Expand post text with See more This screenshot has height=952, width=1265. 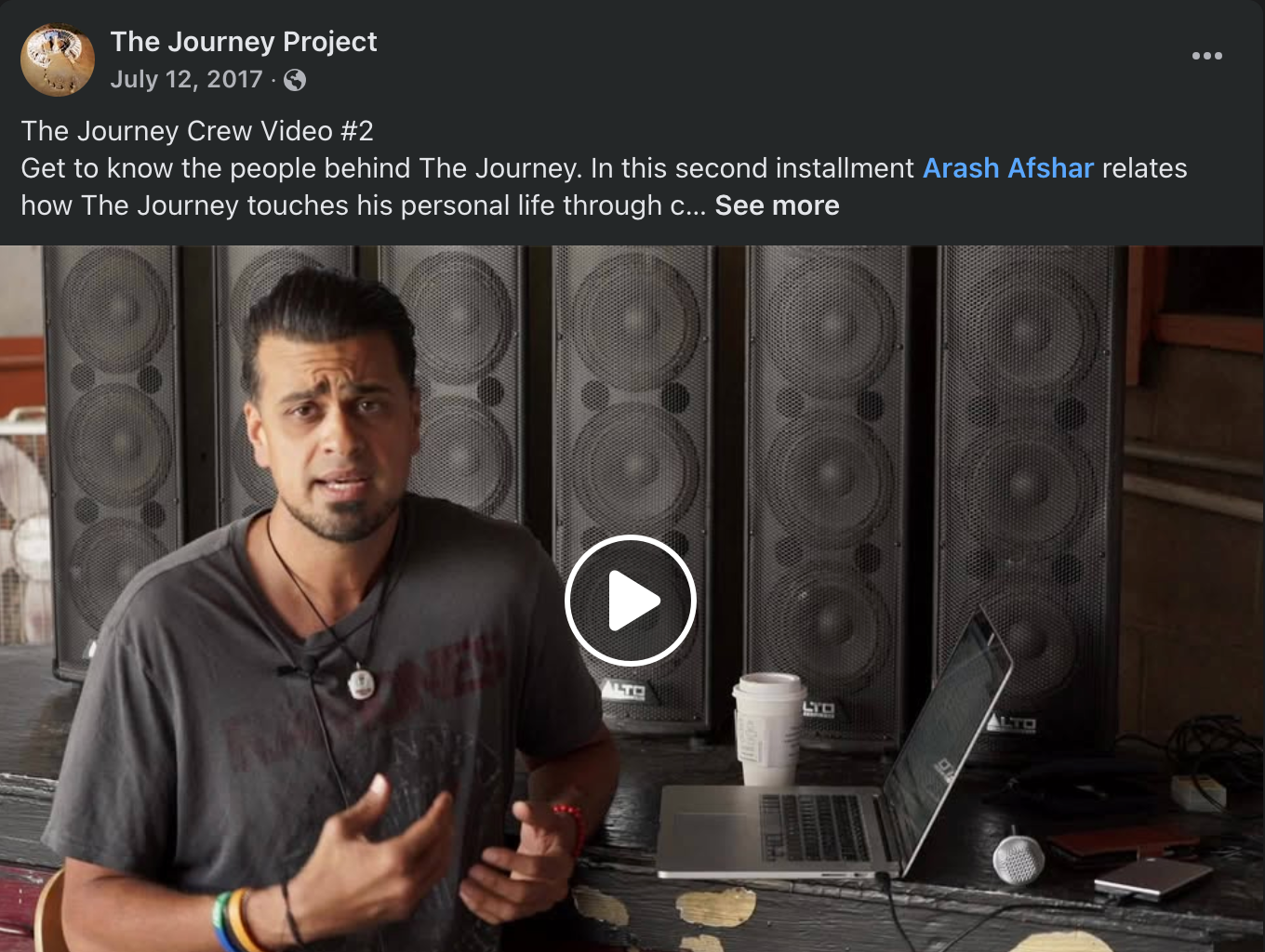tap(777, 205)
